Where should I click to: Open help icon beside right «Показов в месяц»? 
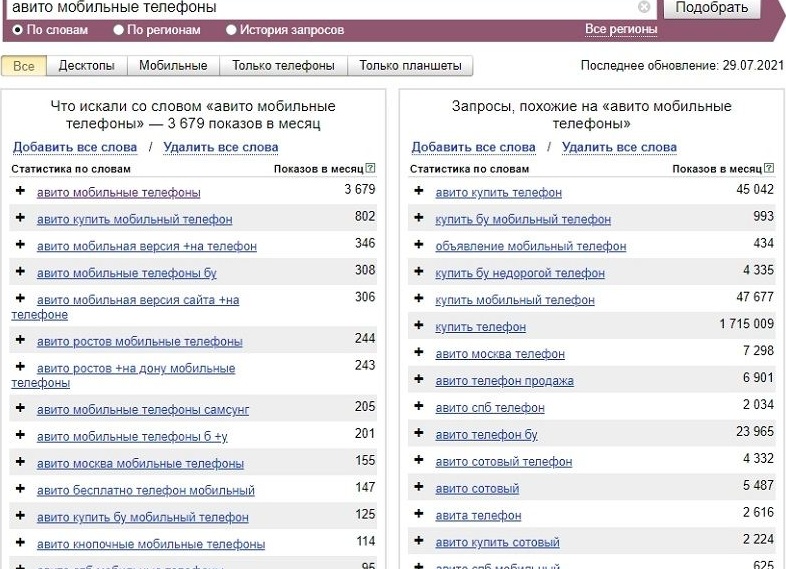769,168
